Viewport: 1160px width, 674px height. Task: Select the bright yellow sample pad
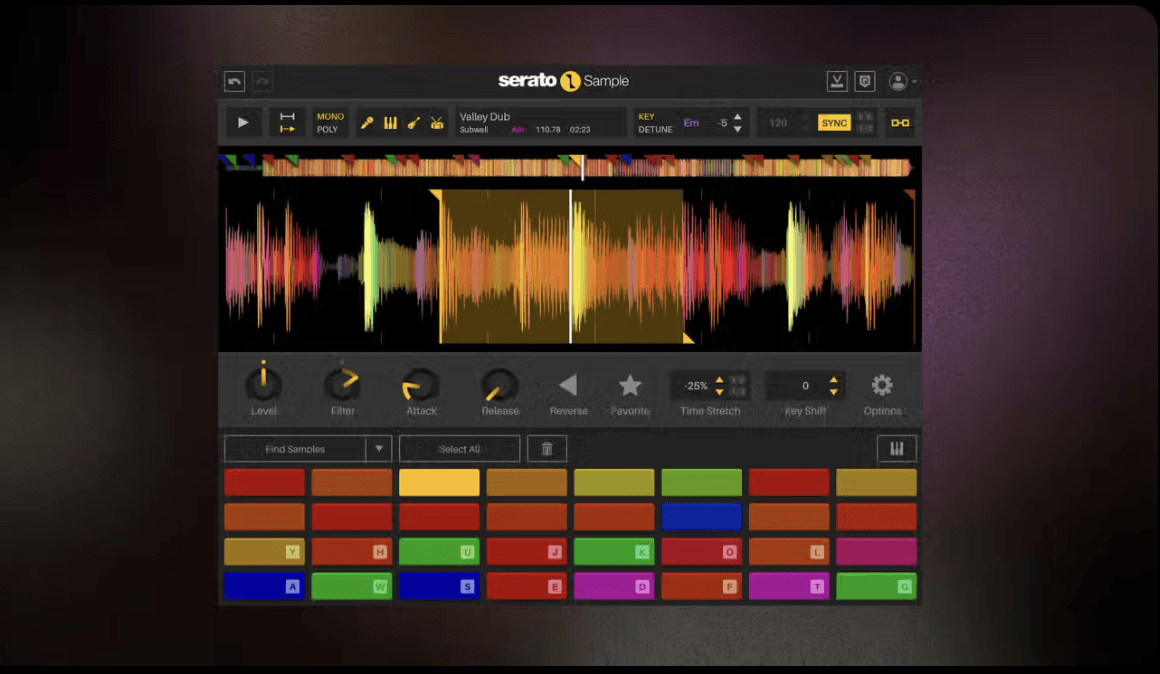coord(439,482)
